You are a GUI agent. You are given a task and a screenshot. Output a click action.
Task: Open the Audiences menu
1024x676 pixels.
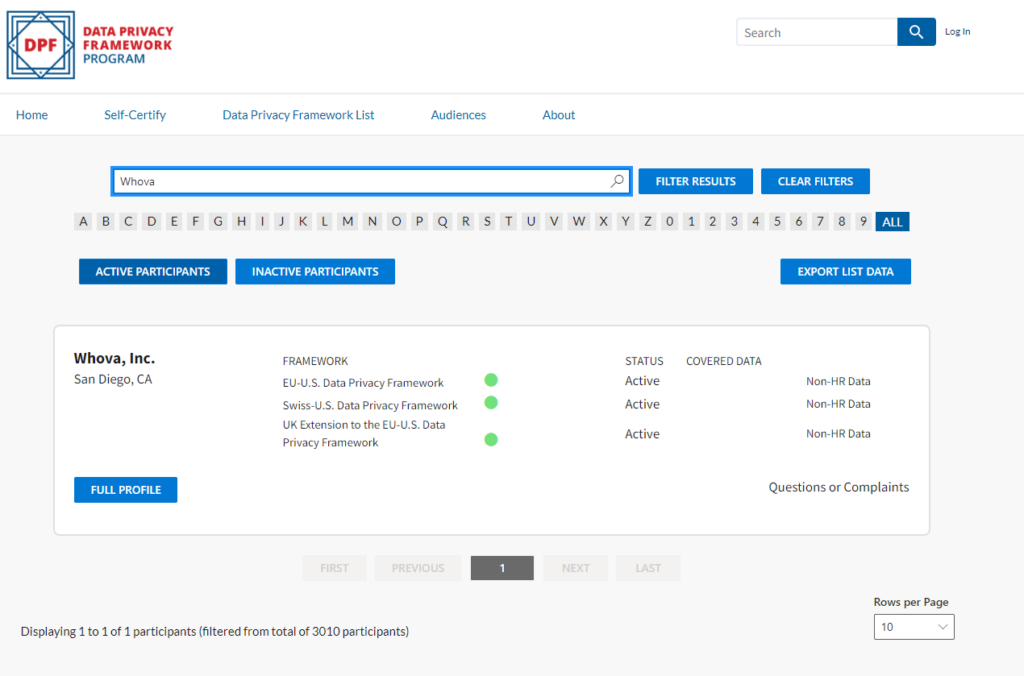pyautogui.click(x=458, y=115)
